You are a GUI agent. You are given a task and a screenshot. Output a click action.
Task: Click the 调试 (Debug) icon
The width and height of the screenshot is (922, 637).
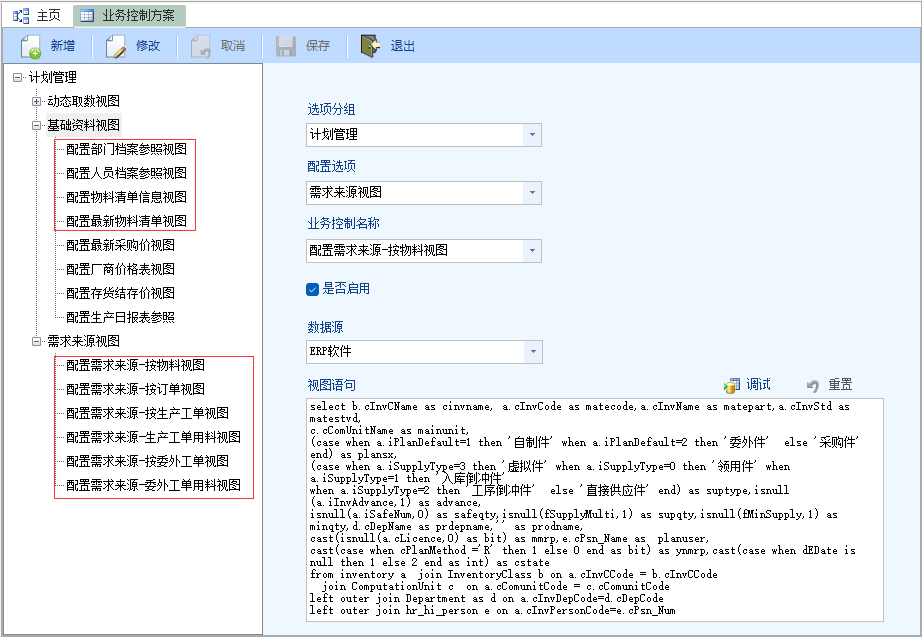click(x=732, y=385)
